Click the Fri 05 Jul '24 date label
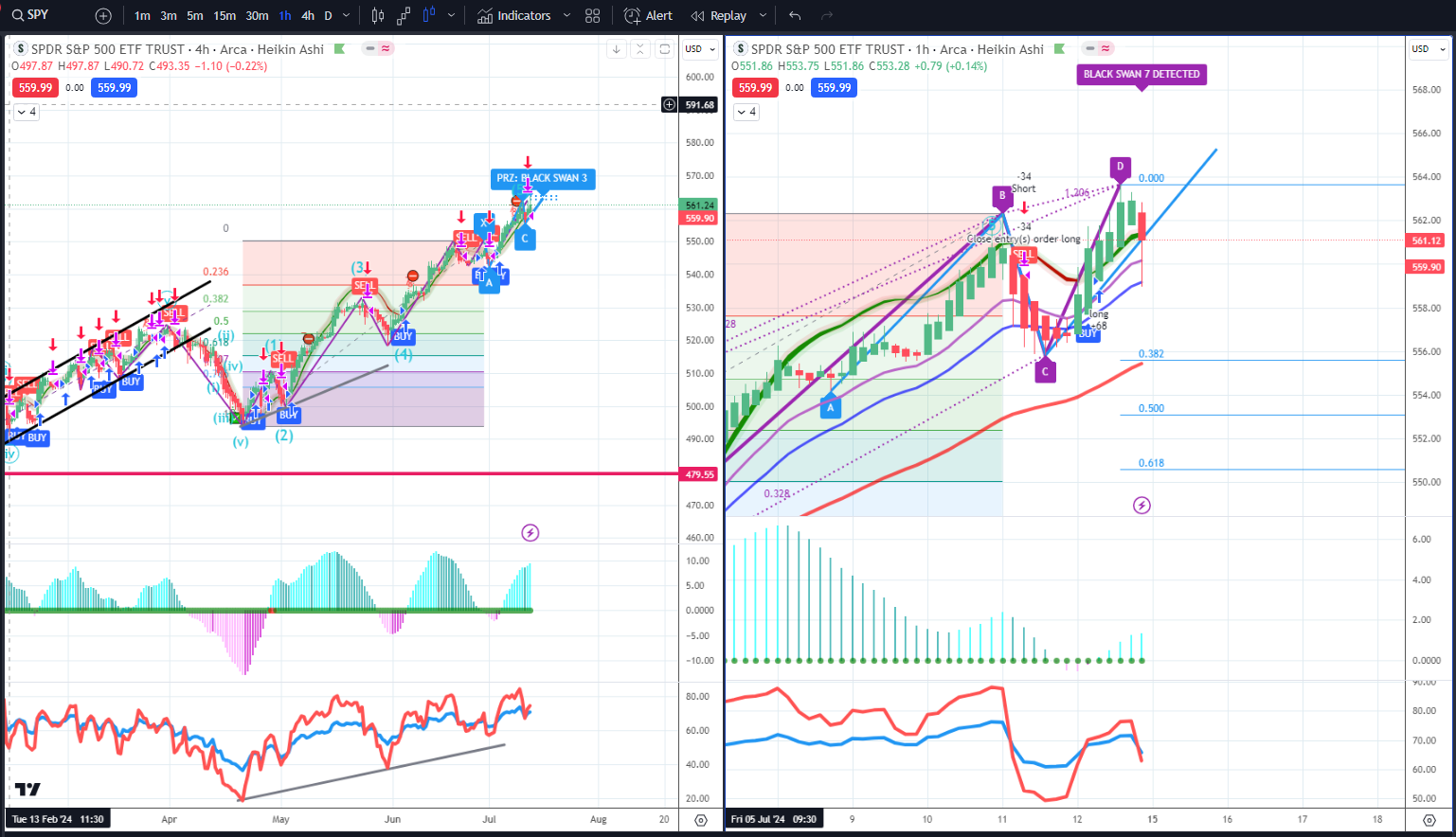Screen dimensions: 1456x837 [774, 819]
